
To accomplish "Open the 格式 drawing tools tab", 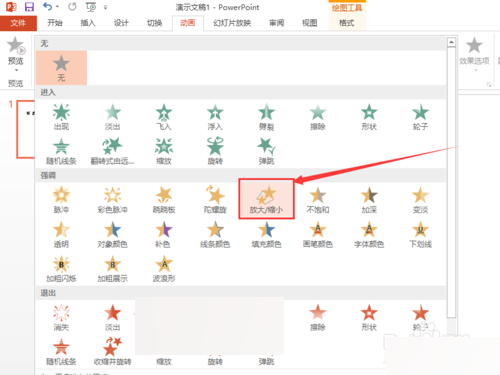I will pyautogui.click(x=347, y=23).
